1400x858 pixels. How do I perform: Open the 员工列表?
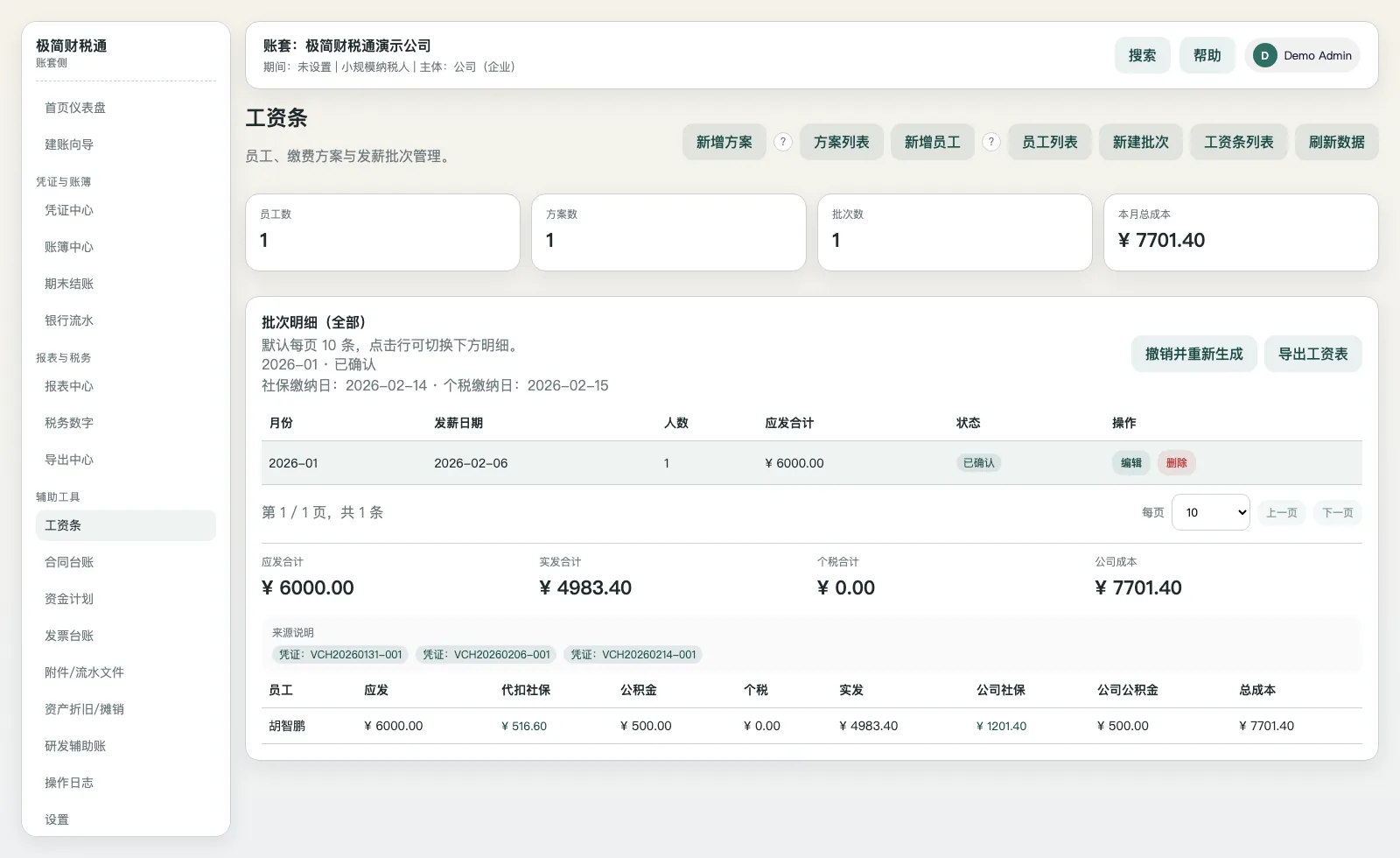pyautogui.click(x=1049, y=141)
